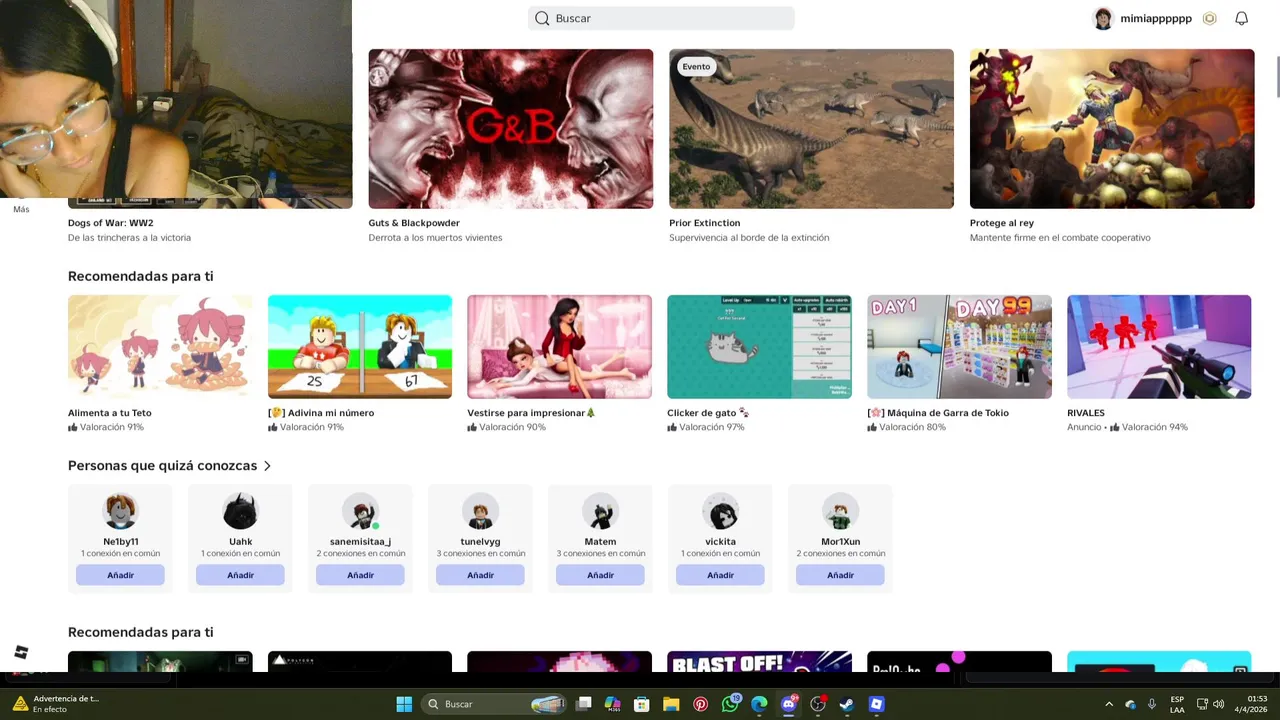Open Prior Extinction event thumbnail
The image size is (1280, 720).
[x=811, y=129]
